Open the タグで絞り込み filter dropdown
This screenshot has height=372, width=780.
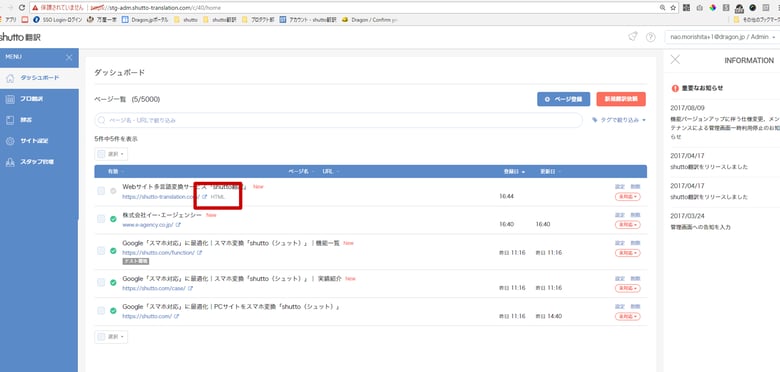[619, 120]
